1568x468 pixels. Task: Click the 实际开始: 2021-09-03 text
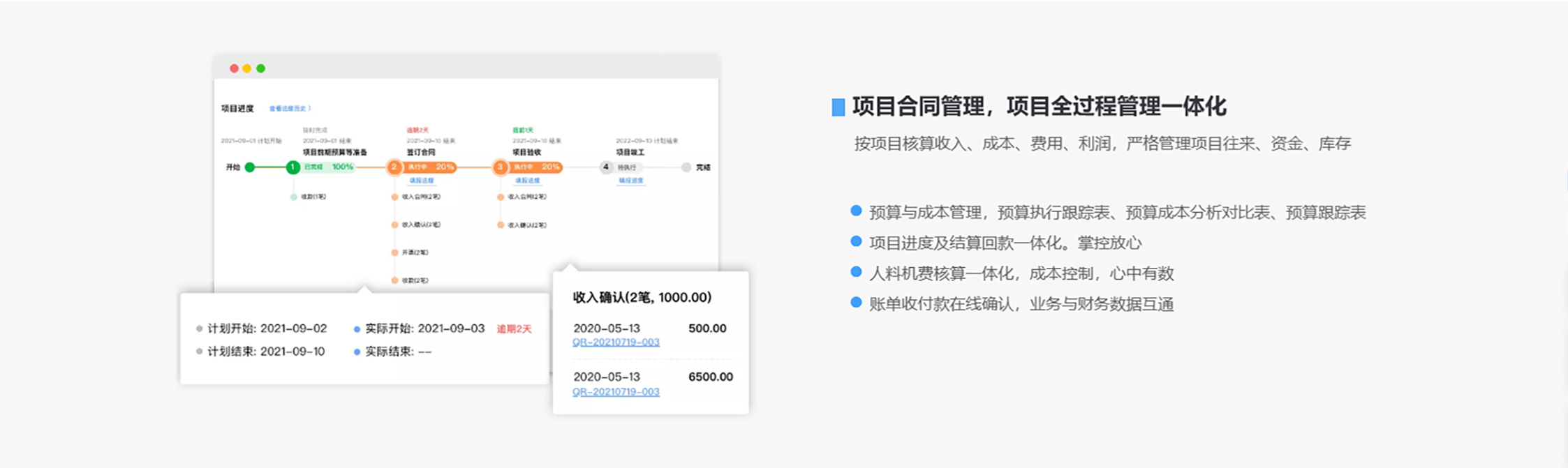click(x=424, y=329)
